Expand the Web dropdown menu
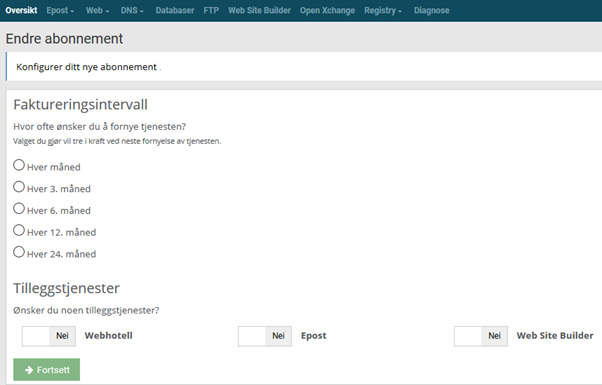Viewport: 602px width, 385px height. (x=98, y=10)
